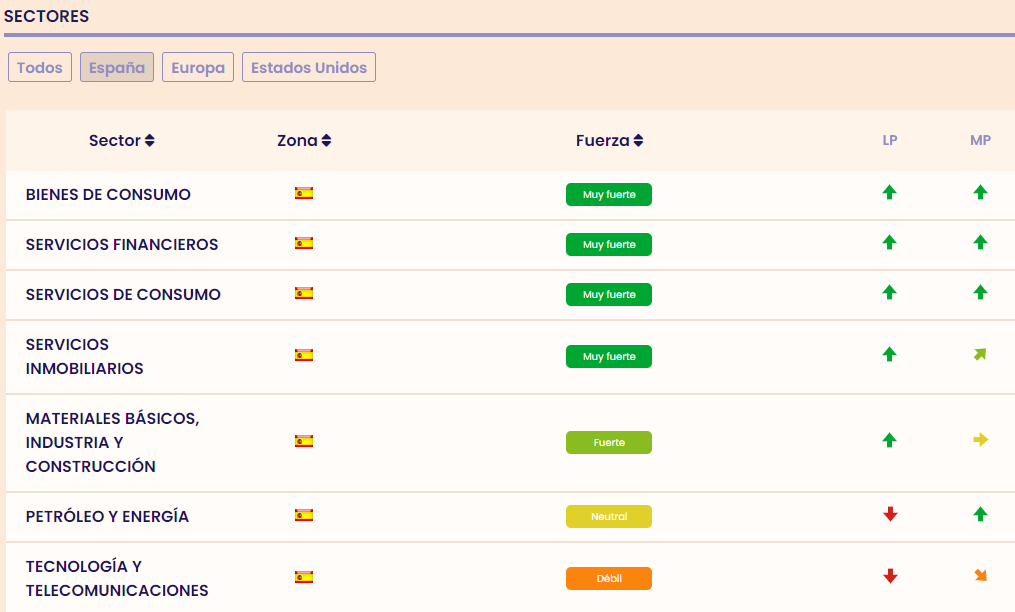
Task: Click yellow Neutral strength badge
Action: [x=608, y=517]
